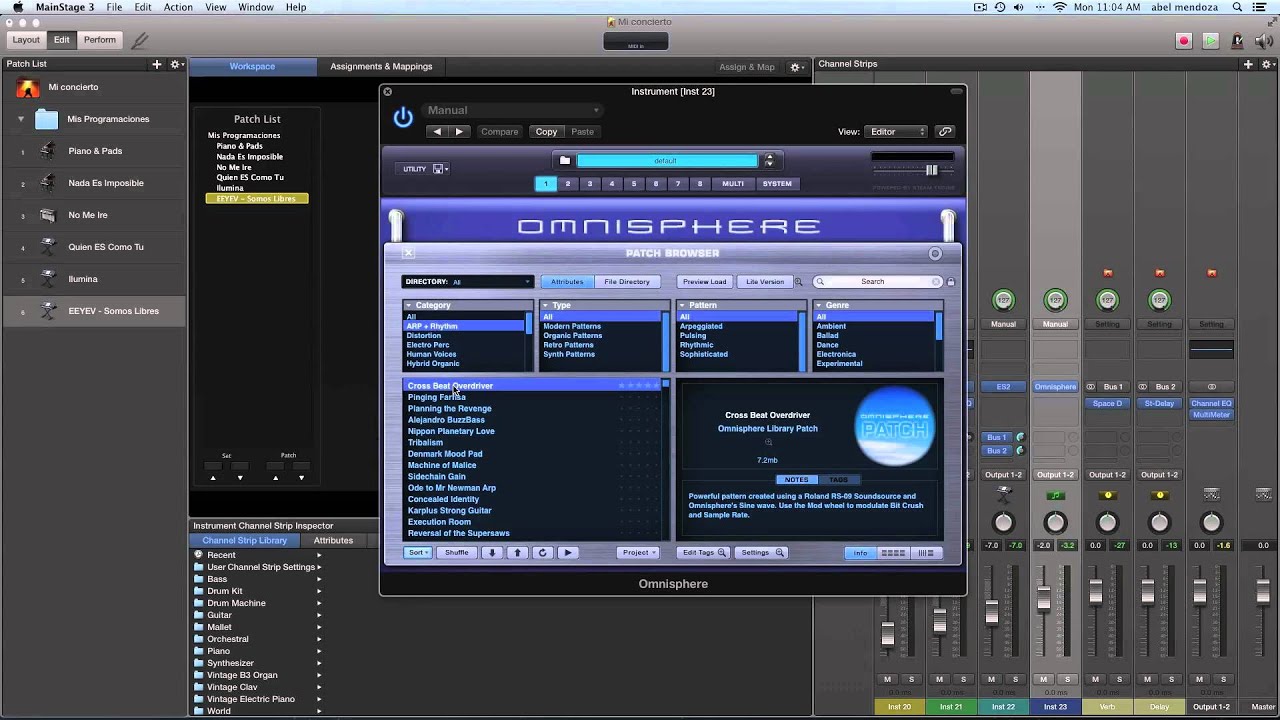Open the View Editor dropdown
The image size is (1280, 720).
click(897, 132)
